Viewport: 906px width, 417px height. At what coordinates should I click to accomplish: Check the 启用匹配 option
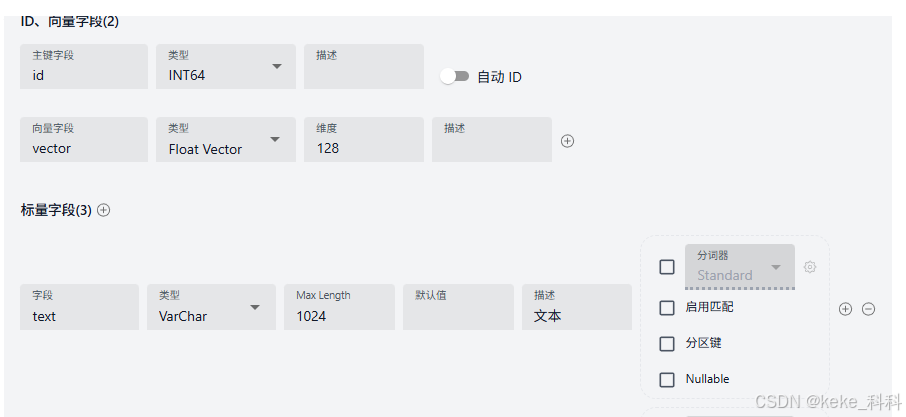click(667, 308)
